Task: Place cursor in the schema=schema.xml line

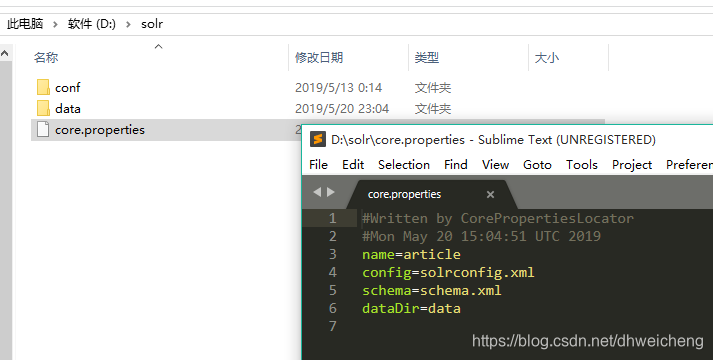Action: tap(432, 290)
